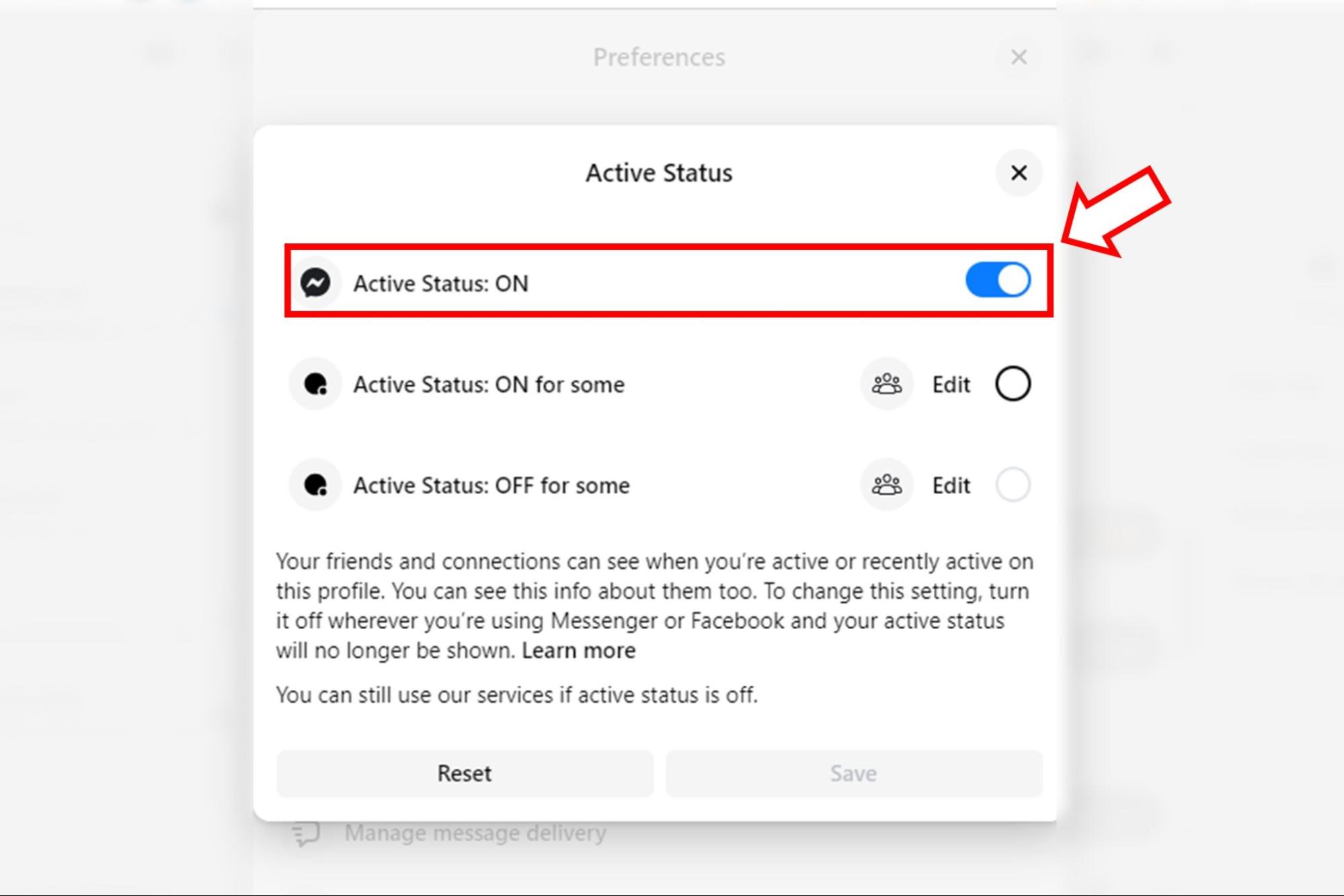Click the Reset button

(464, 773)
